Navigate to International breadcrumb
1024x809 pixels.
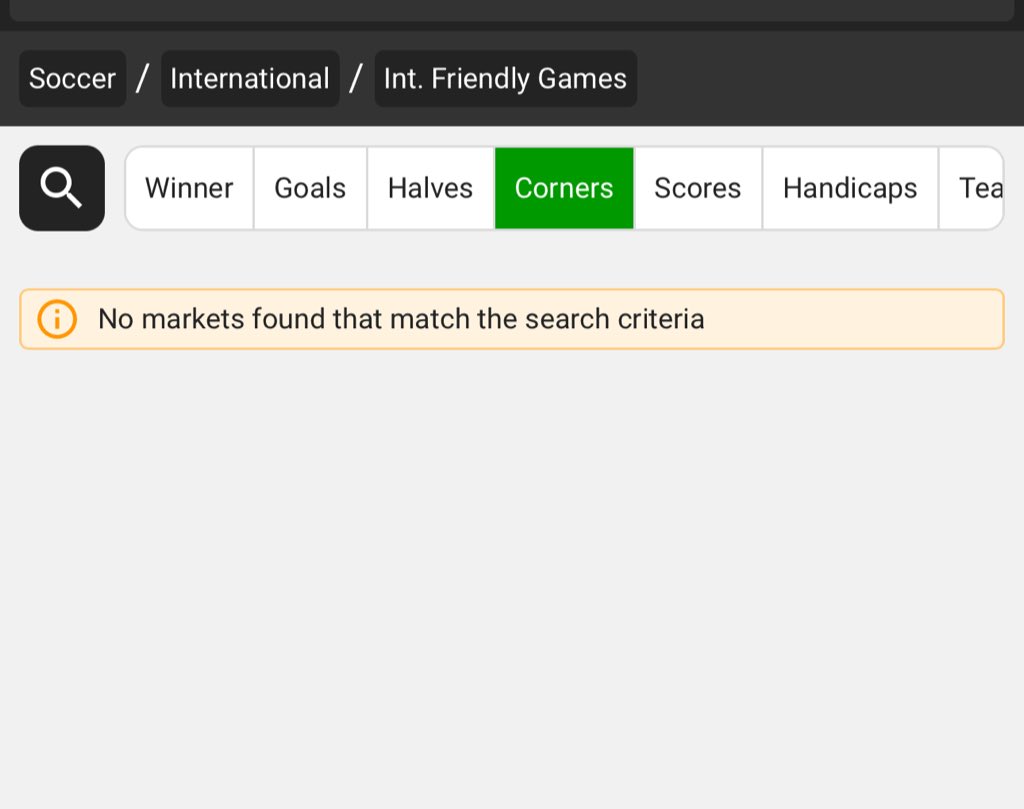[x=250, y=78]
